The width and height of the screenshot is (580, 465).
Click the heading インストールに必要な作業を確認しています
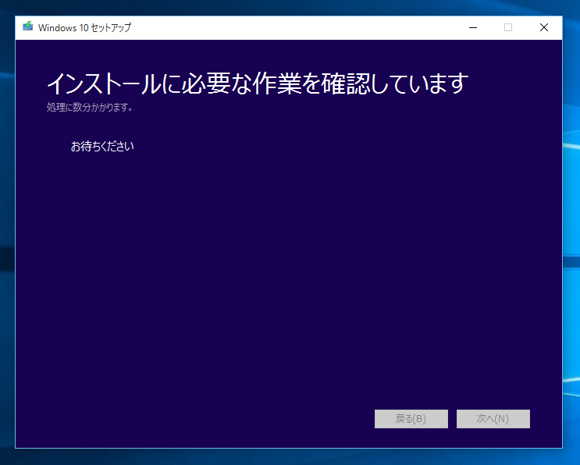click(257, 83)
